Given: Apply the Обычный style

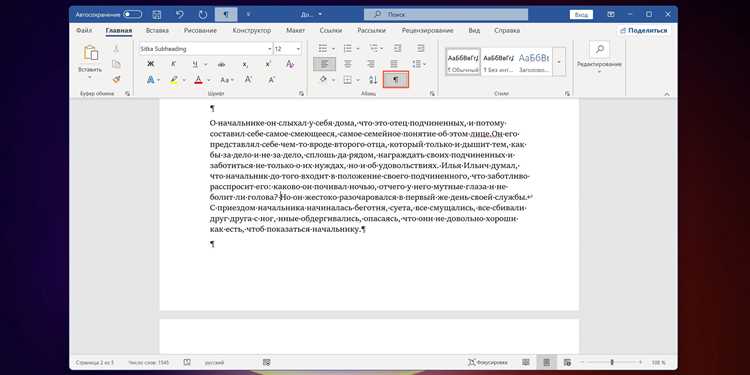Looking at the screenshot, I should point(463,62).
